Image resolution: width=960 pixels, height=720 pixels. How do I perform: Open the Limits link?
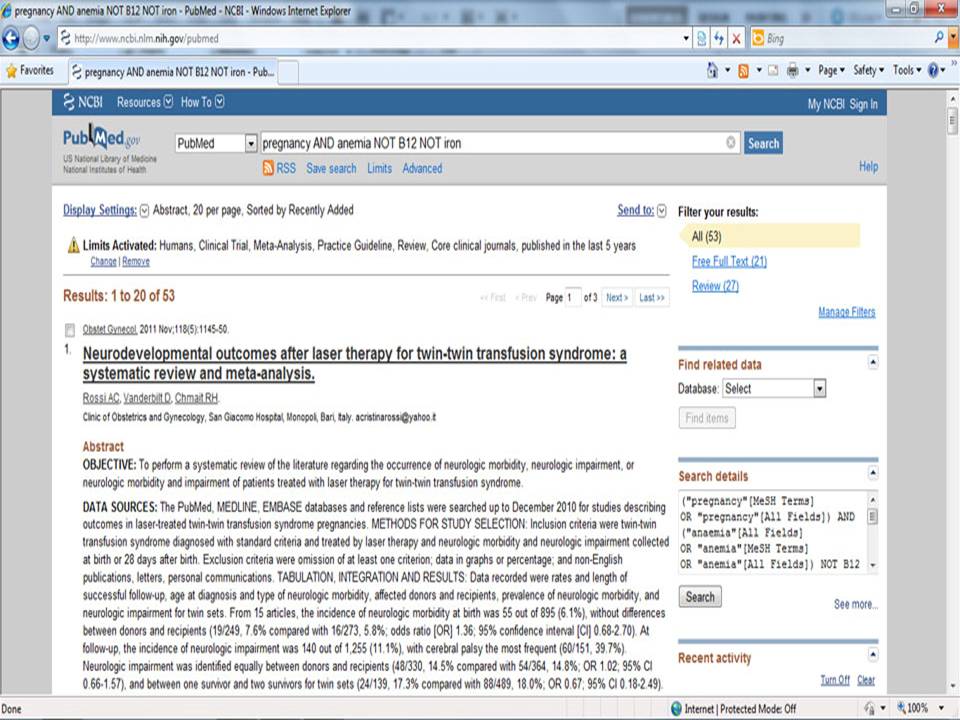[379, 168]
